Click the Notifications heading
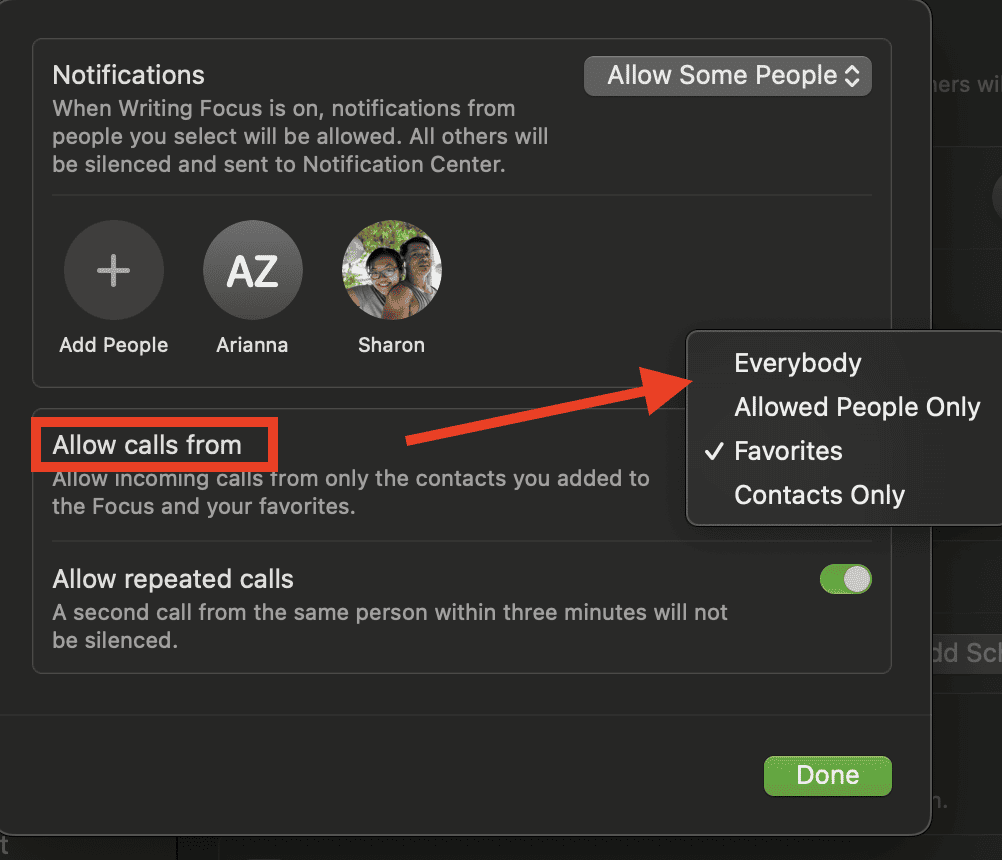 [128, 75]
